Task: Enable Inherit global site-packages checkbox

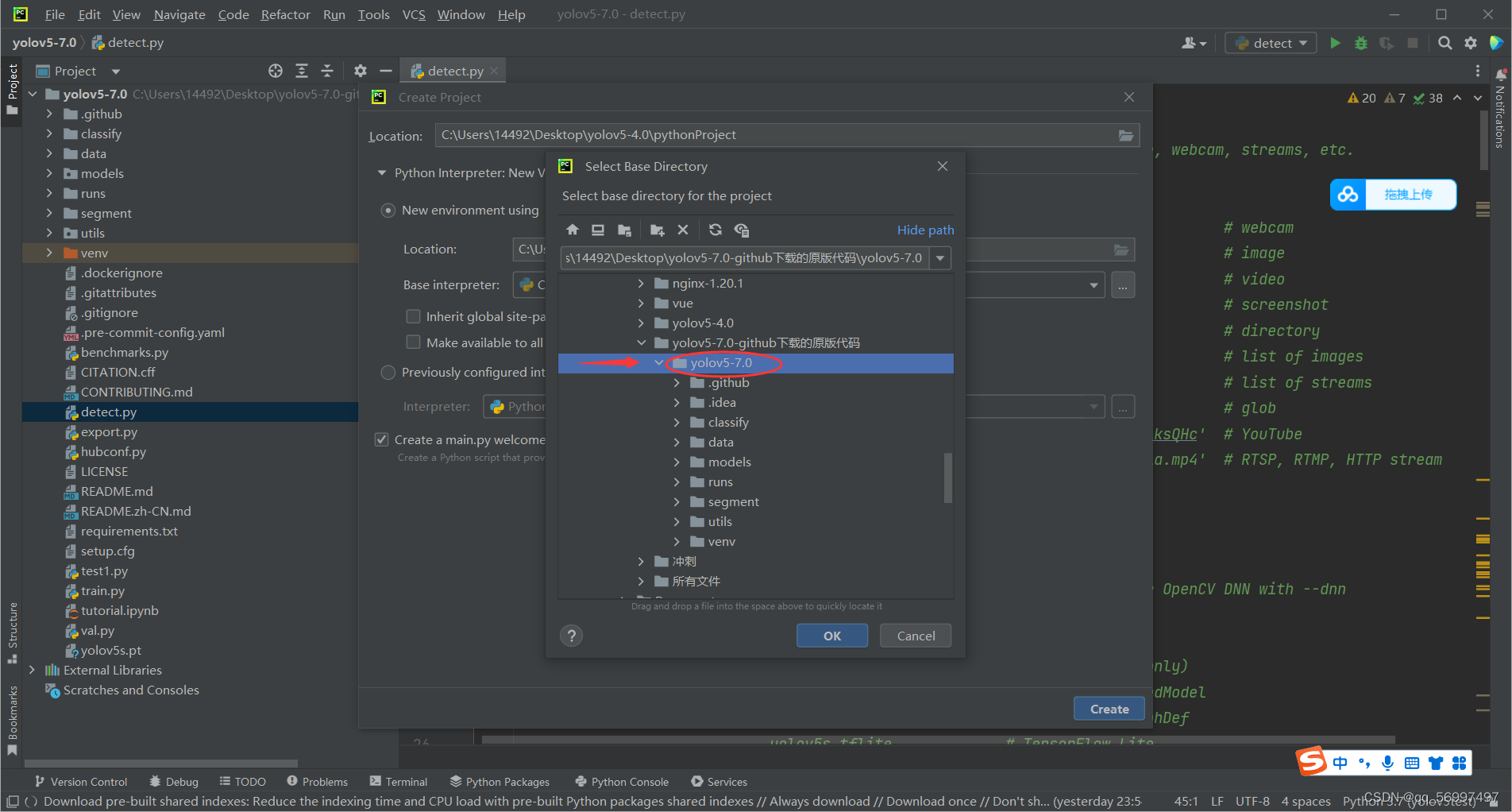Action: coord(413,317)
